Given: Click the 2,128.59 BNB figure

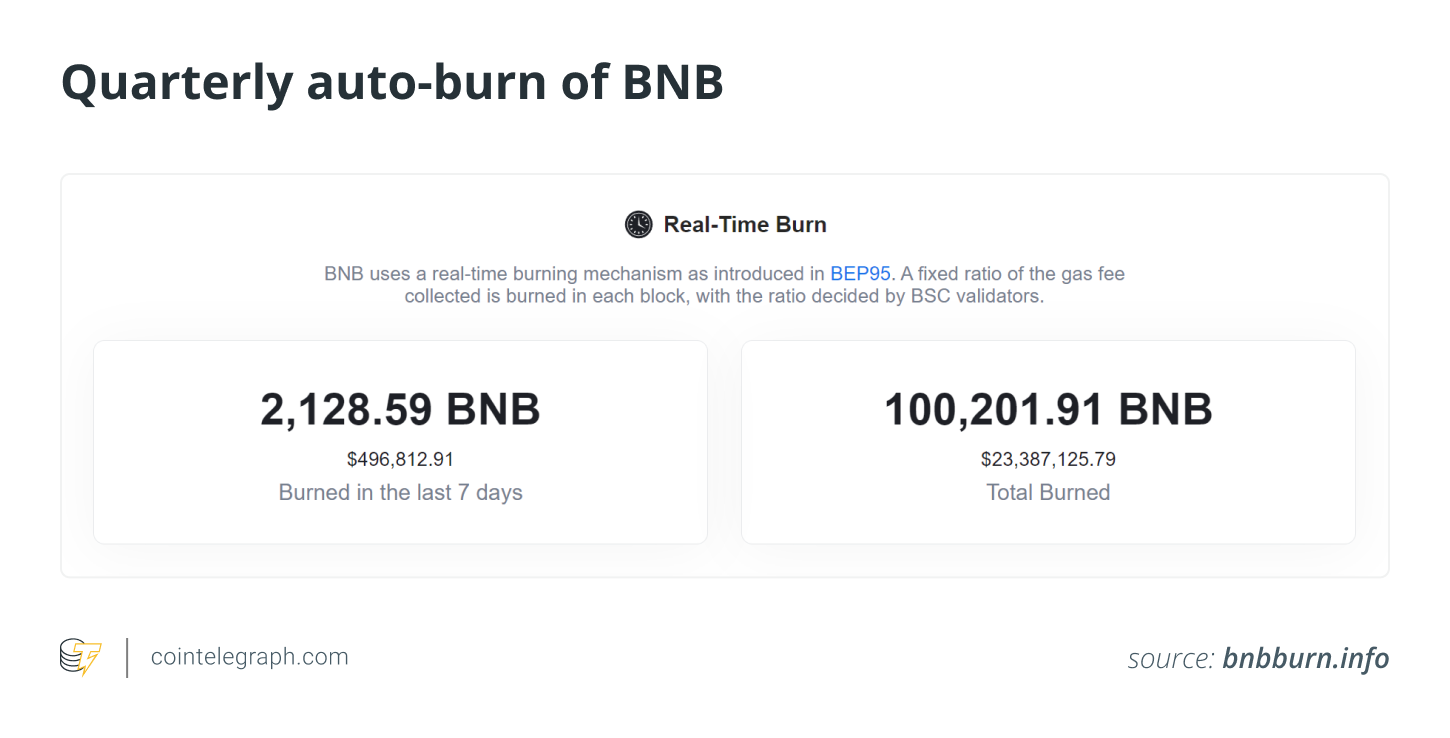Looking at the screenshot, I should point(400,410).
